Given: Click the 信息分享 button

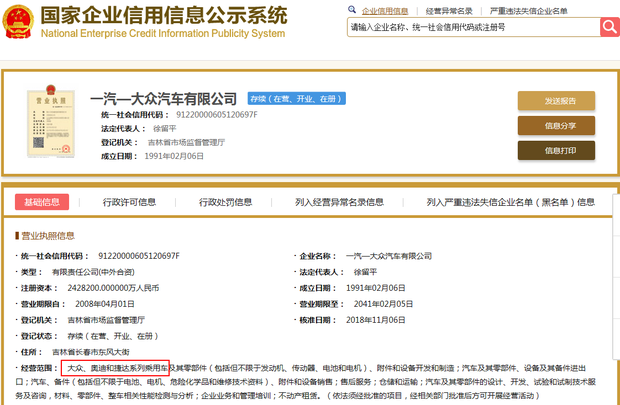Looking at the screenshot, I should 560,126.
